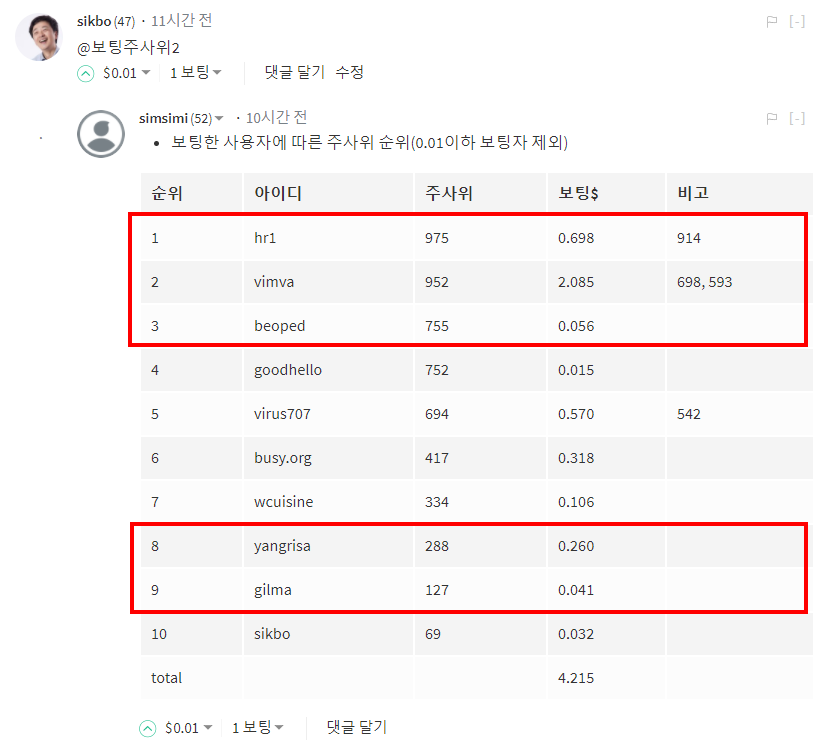Viewport: 840px width, 744px height.
Task: Collapse the sikbo comment thread
Action: click(x=797, y=21)
